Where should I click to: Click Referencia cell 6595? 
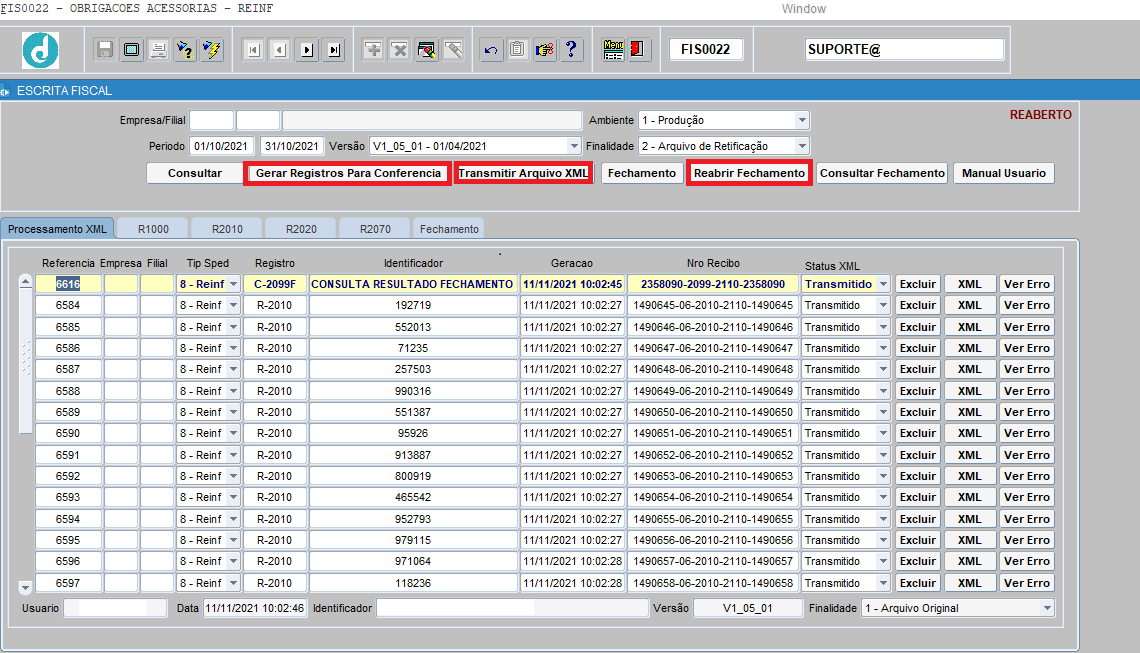point(68,540)
